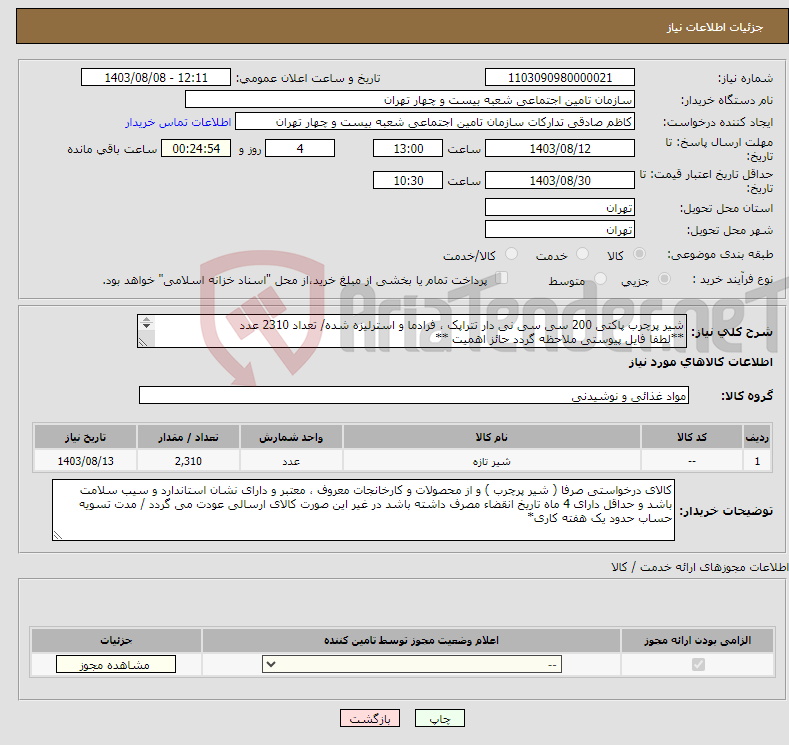Image resolution: width=789 pixels, height=745 pixels.
Task: Toggle the mandatory permit checkbox
Action: tap(698, 665)
